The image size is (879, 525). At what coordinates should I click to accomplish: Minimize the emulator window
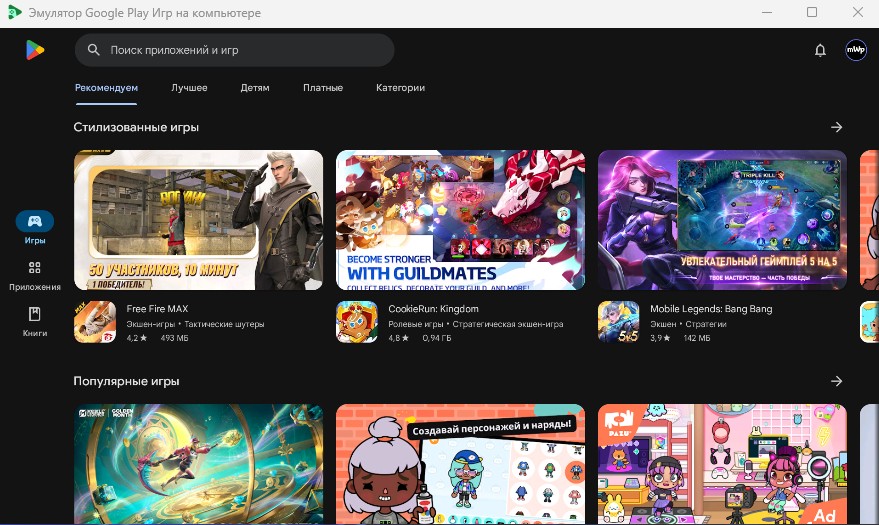click(x=767, y=12)
